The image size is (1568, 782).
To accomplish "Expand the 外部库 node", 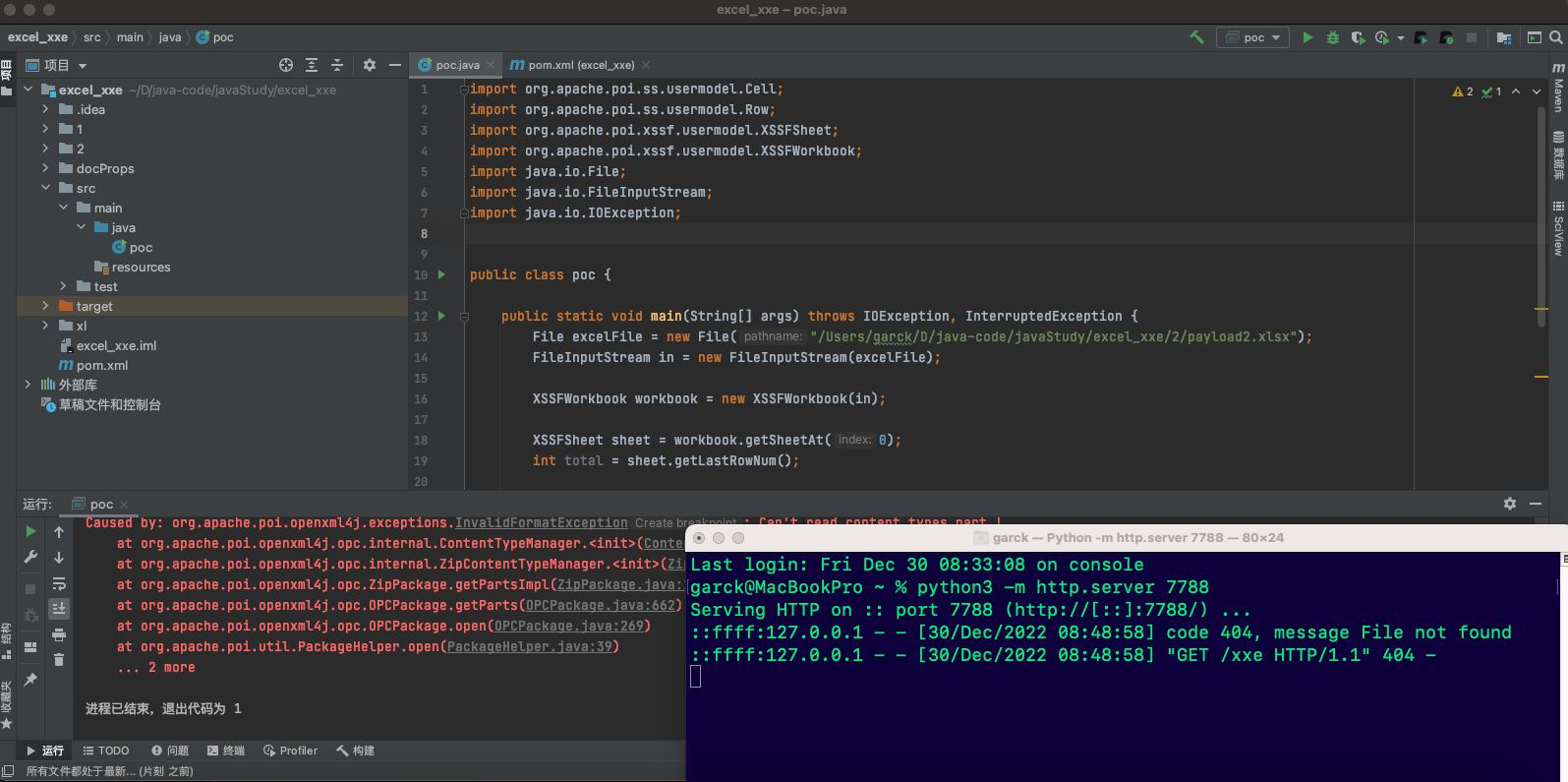I will [x=28, y=385].
